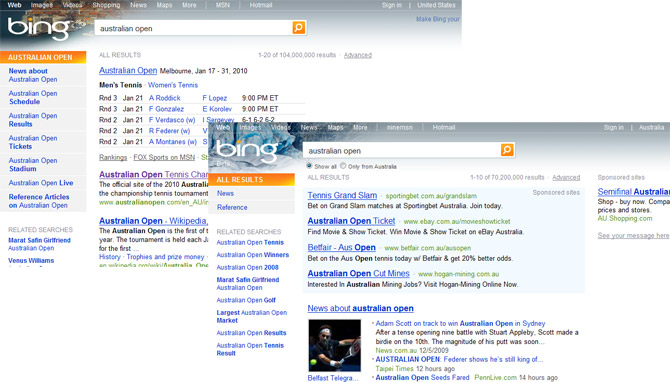Image resolution: width=670 pixels, height=382 pixels.
Task: Click 'See your message here' link
Action: (x=633, y=235)
